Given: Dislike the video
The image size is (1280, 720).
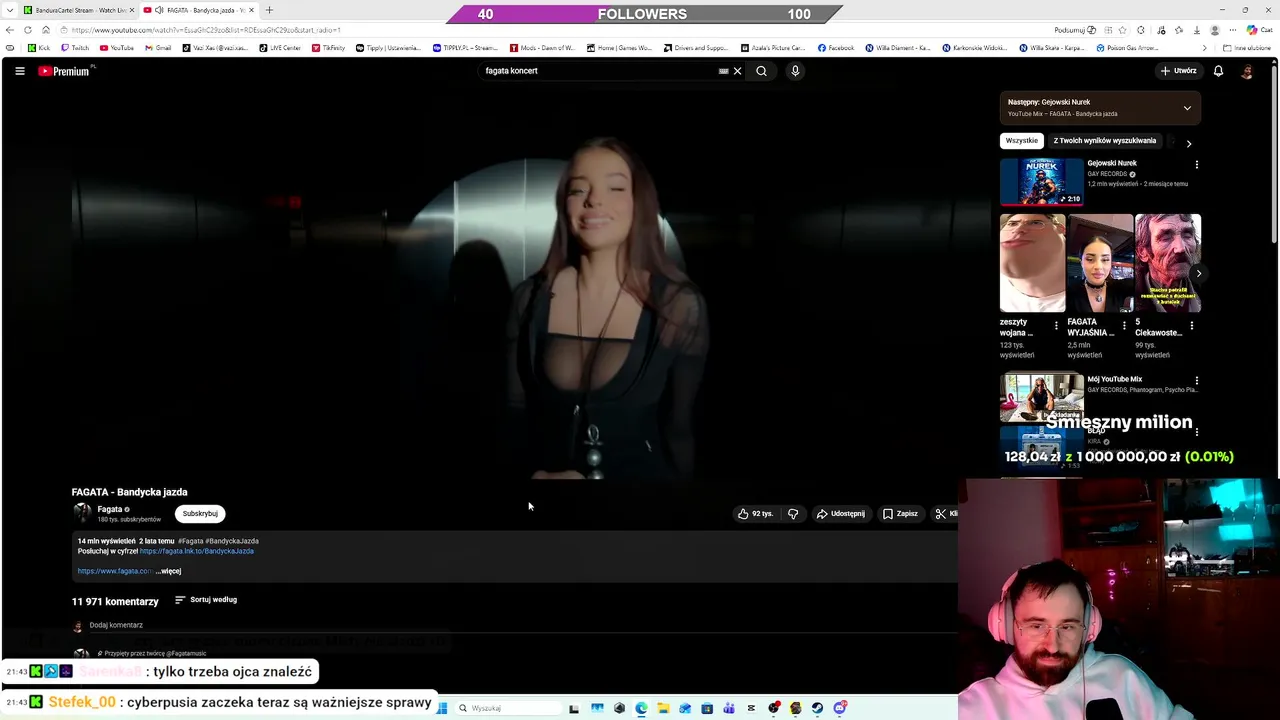Looking at the screenshot, I should point(793,514).
